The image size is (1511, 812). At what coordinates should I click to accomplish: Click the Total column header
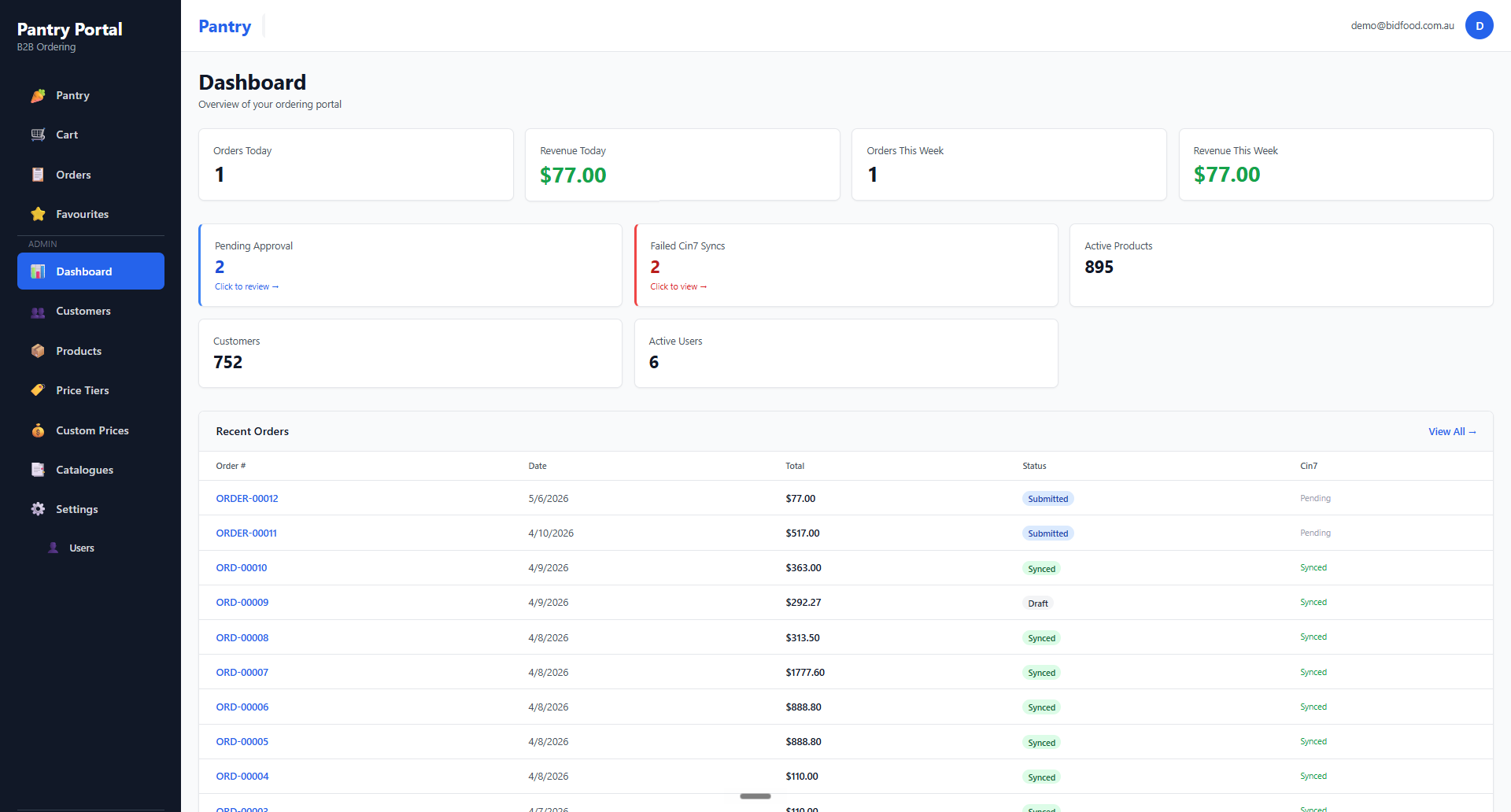pos(795,466)
